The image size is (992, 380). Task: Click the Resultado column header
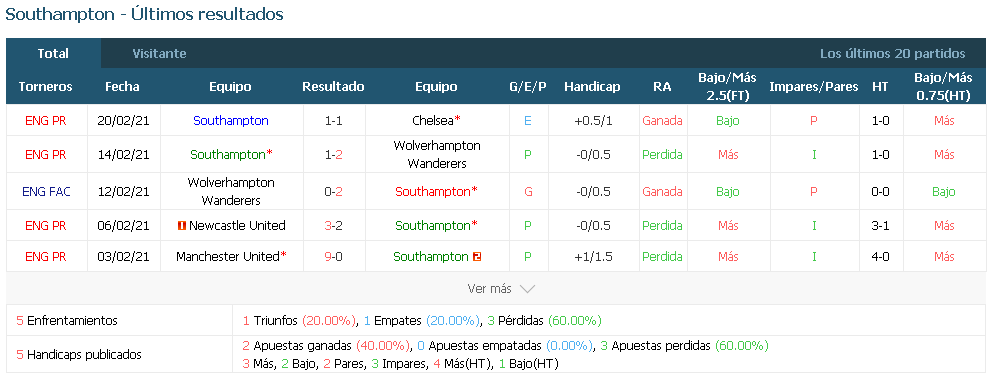(x=333, y=87)
